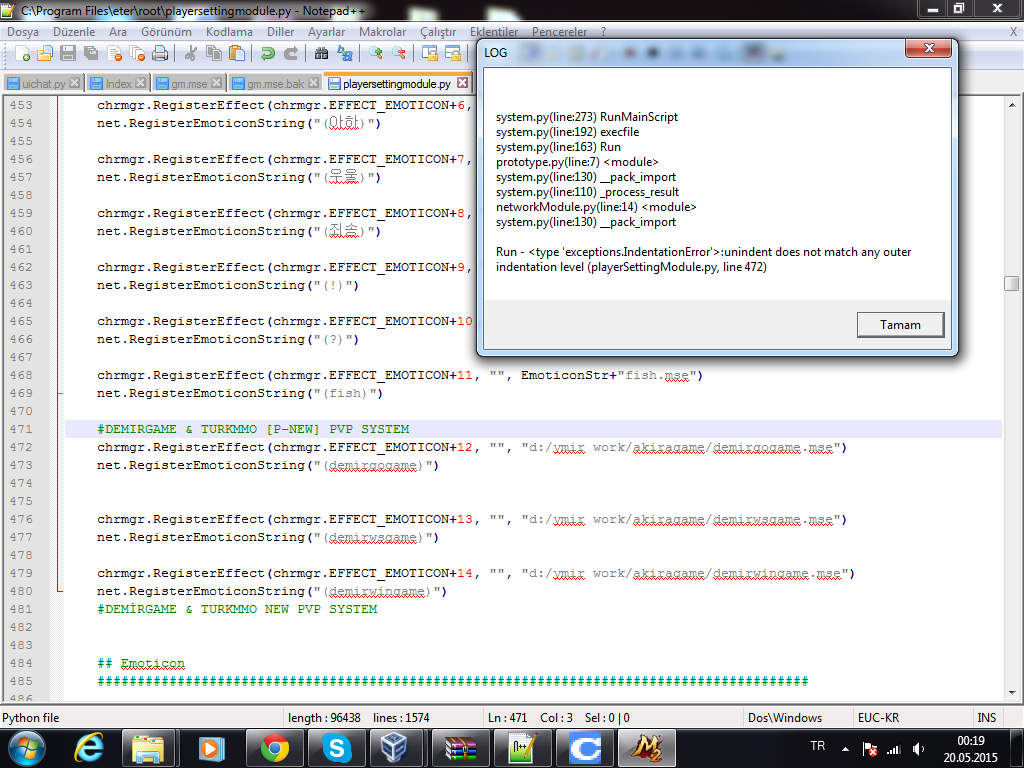Click the Copy toolbar icon
This screenshot has height=768, width=1024.
[x=214, y=54]
